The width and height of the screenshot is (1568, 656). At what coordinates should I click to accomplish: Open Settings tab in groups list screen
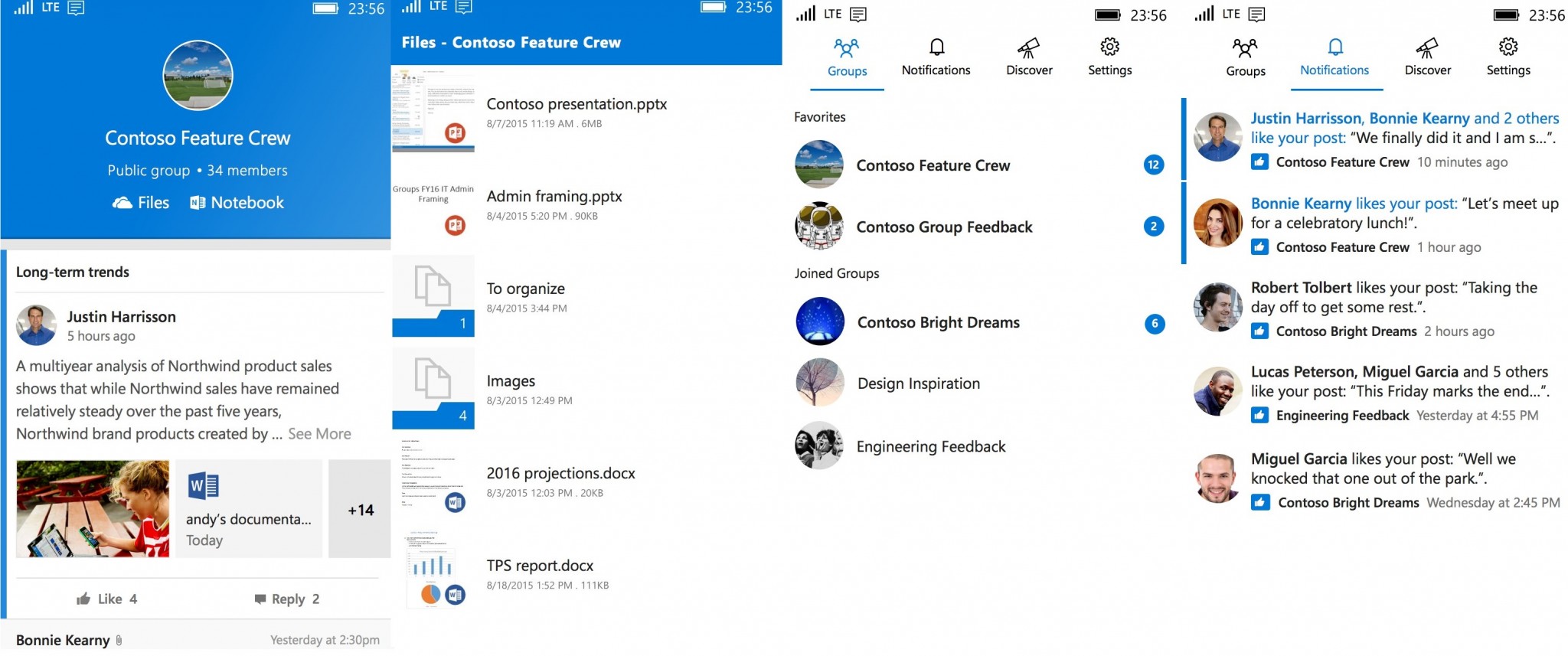click(x=1109, y=58)
